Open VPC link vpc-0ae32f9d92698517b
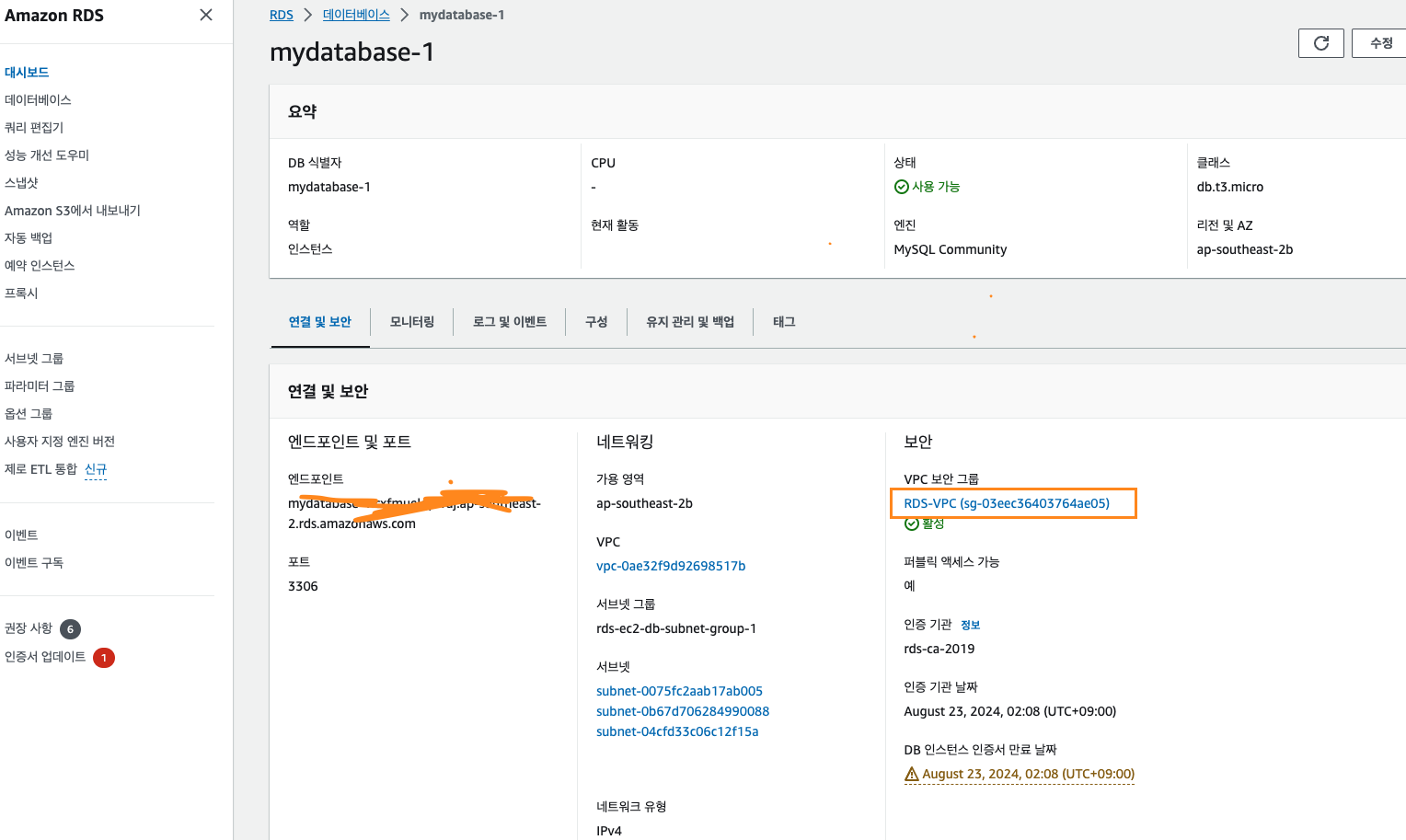The image size is (1406, 840). 671,566
